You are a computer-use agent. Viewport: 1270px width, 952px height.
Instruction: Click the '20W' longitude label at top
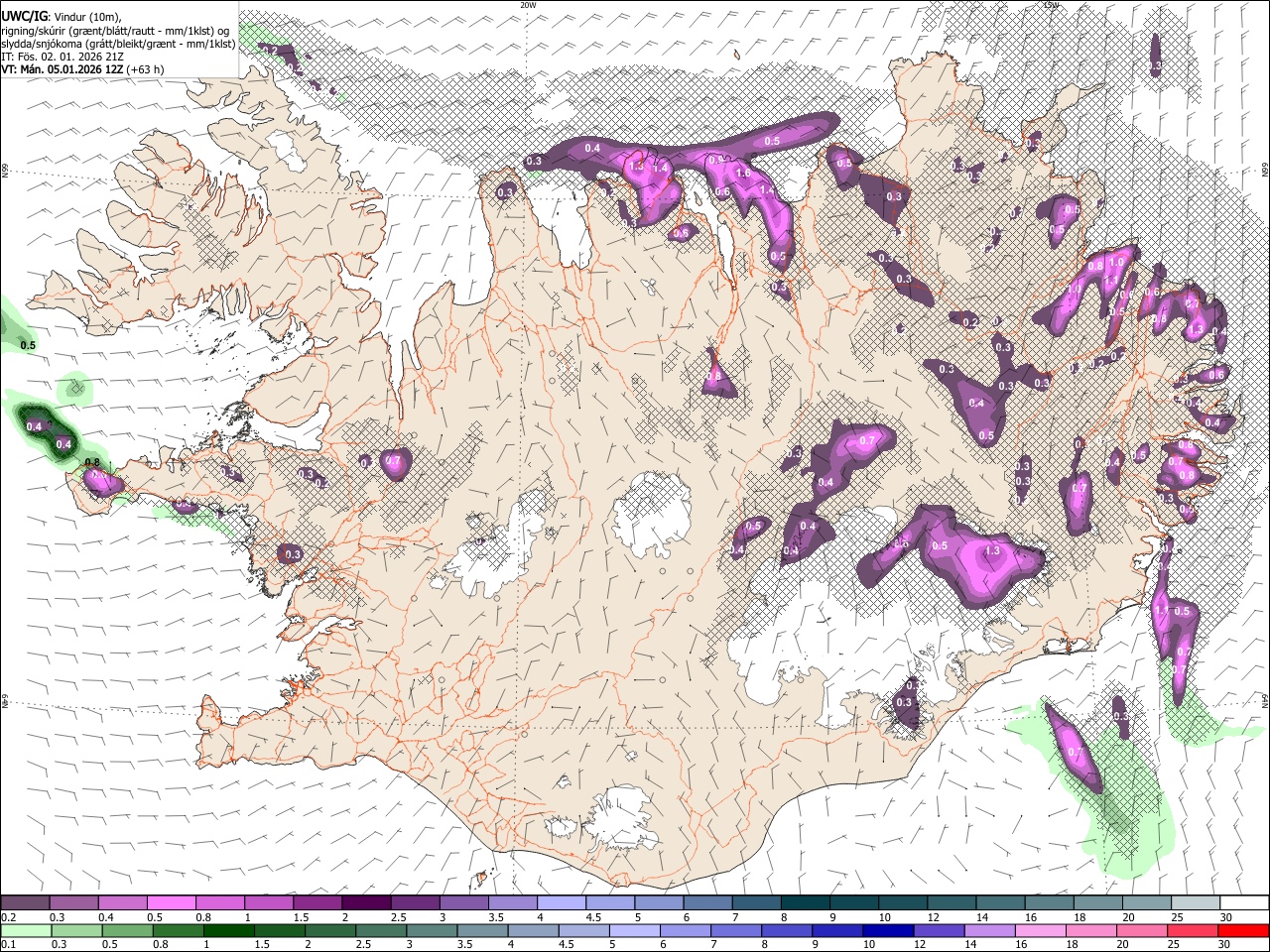(x=528, y=5)
